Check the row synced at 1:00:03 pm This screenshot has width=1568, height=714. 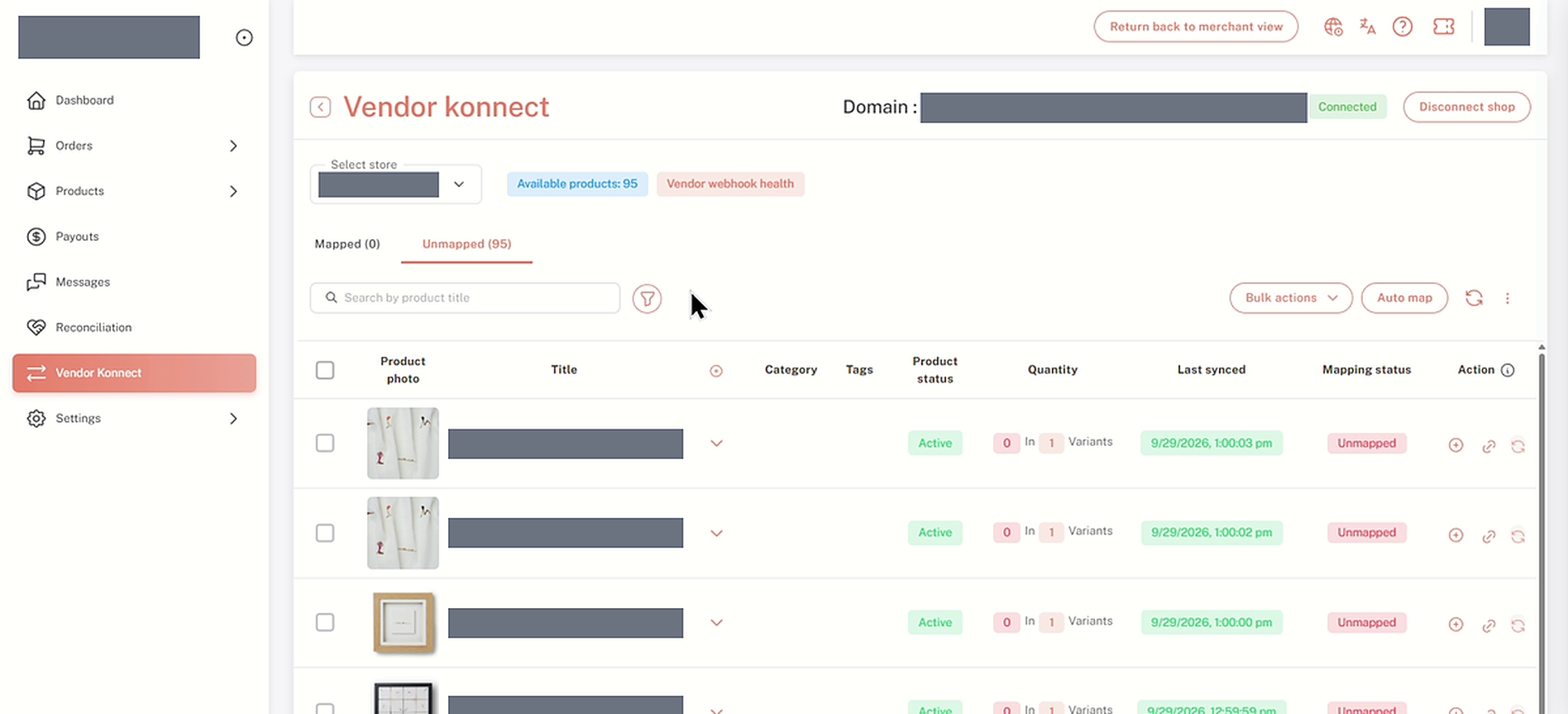325,443
